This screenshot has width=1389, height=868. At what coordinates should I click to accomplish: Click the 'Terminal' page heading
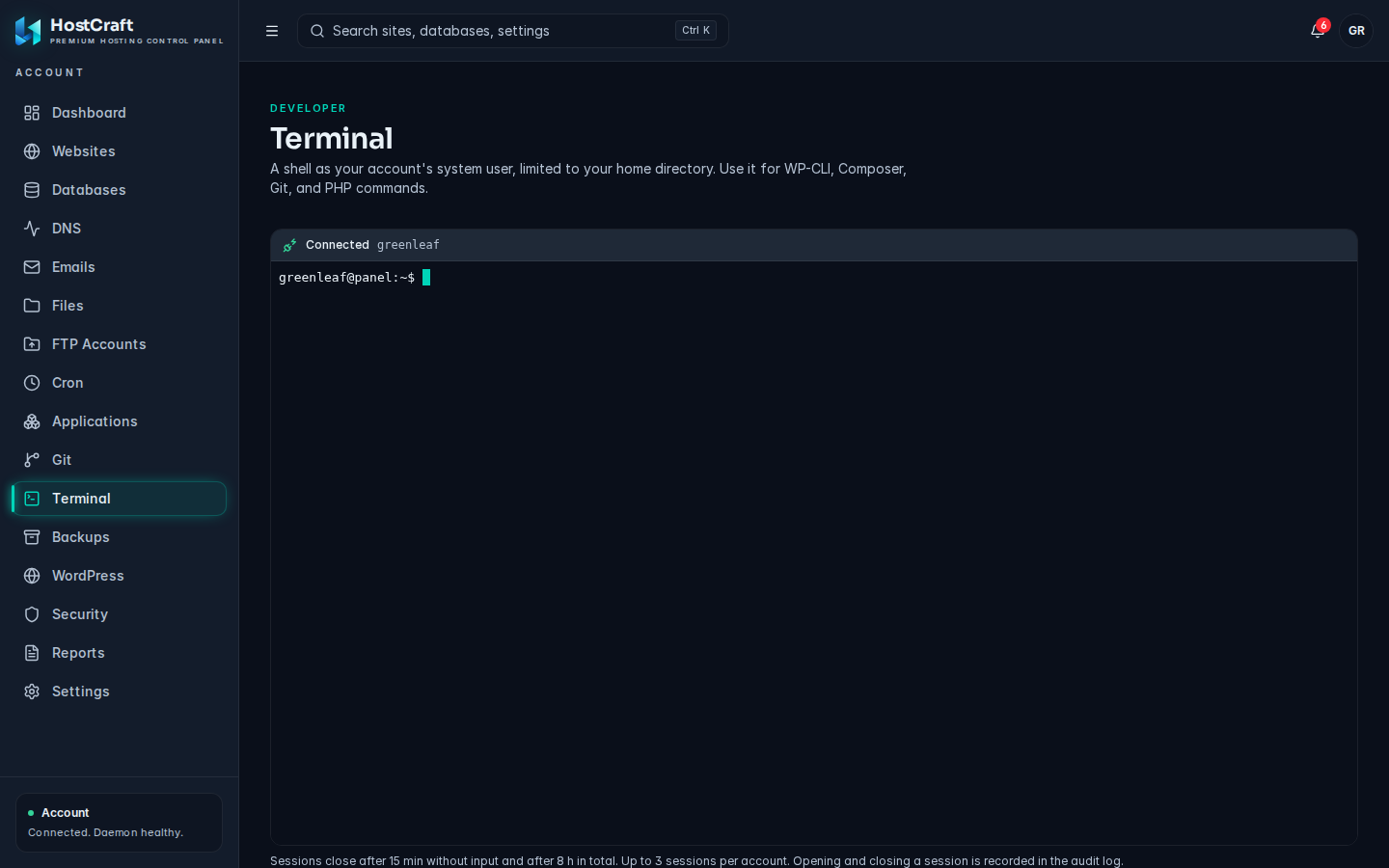(x=332, y=138)
